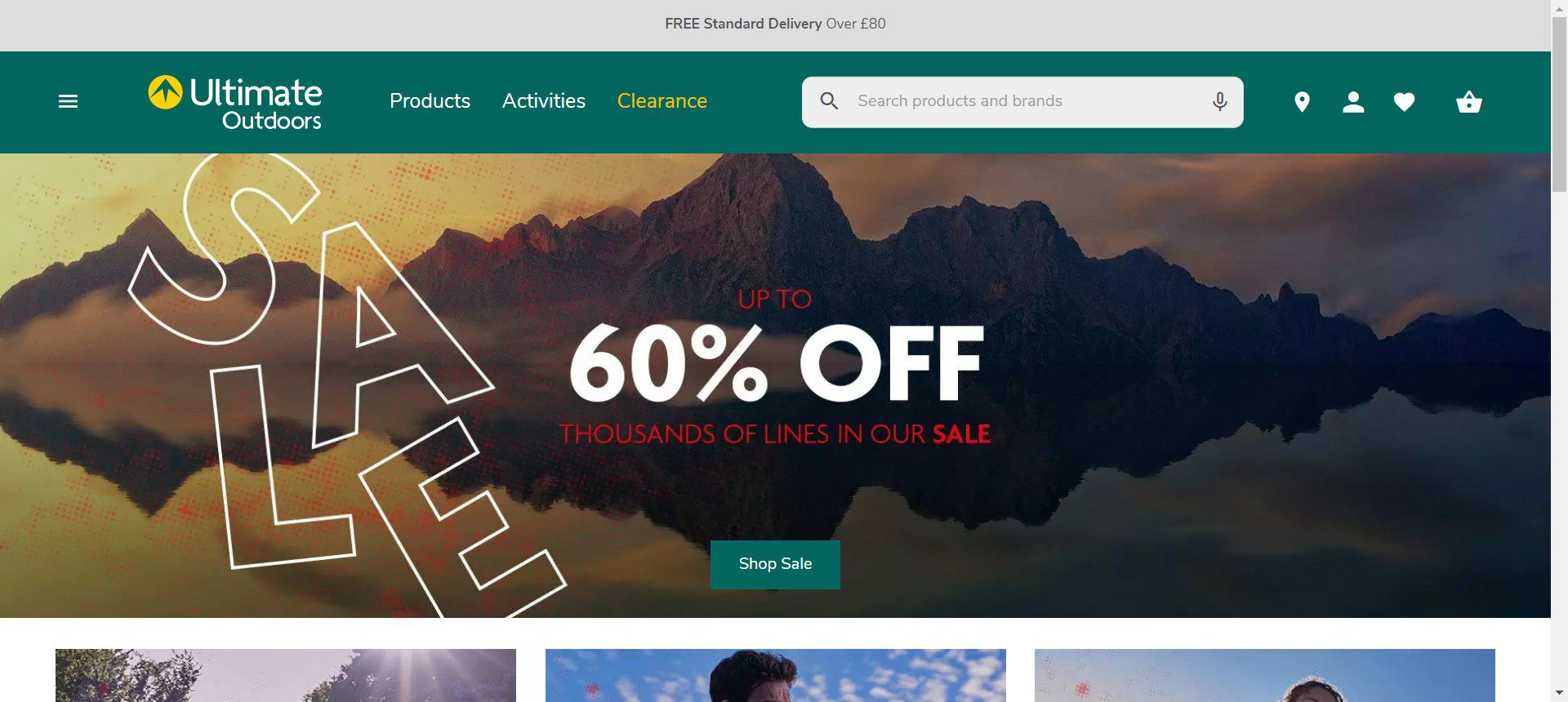Open the shopping basket icon
The height and width of the screenshot is (702, 1568).
(1468, 102)
